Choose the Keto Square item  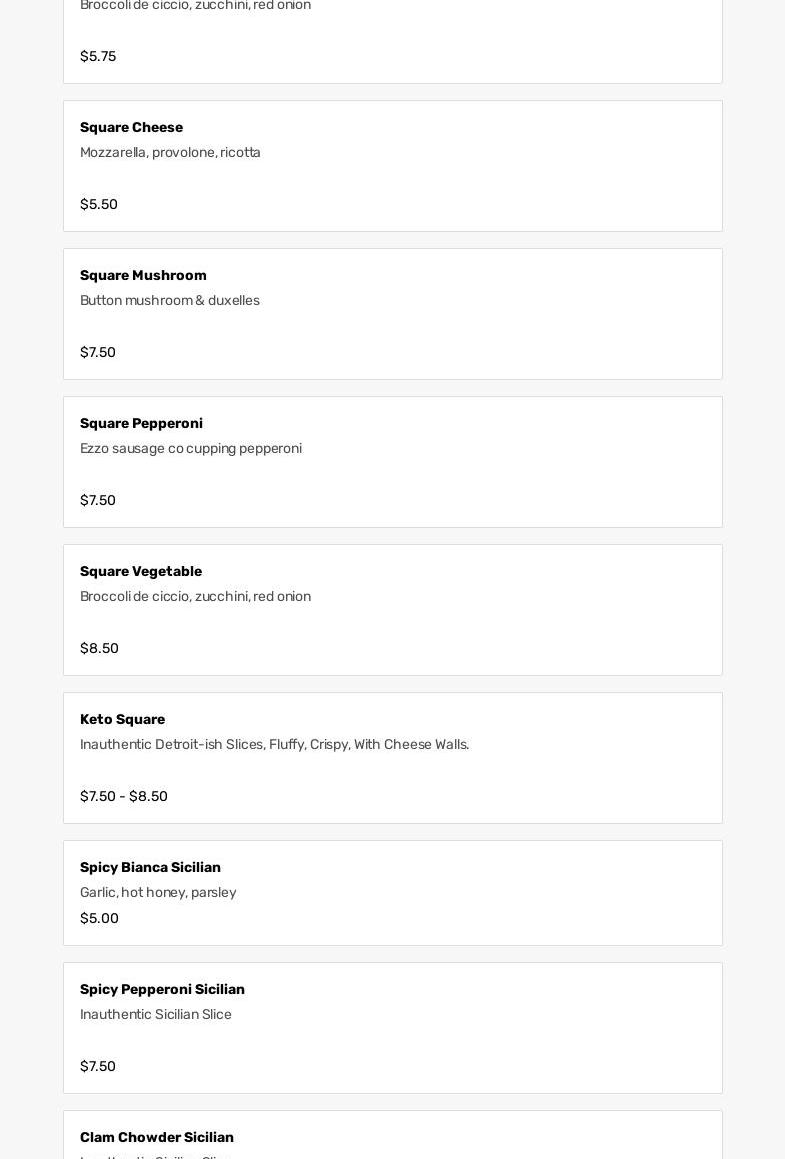point(392,758)
